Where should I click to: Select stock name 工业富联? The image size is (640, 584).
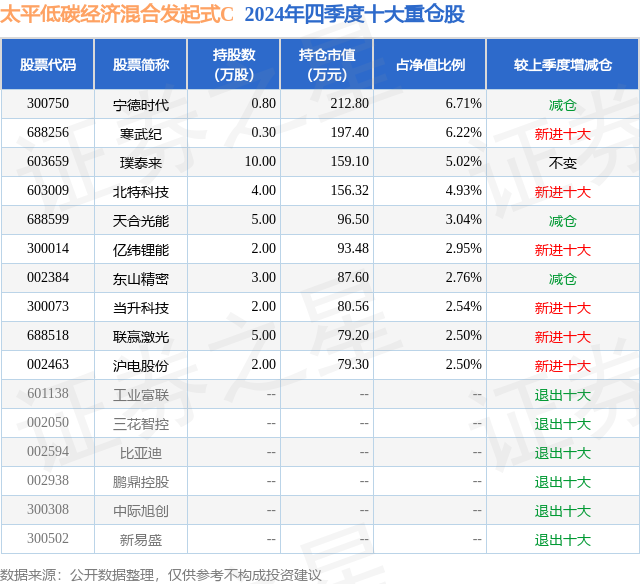point(141,395)
